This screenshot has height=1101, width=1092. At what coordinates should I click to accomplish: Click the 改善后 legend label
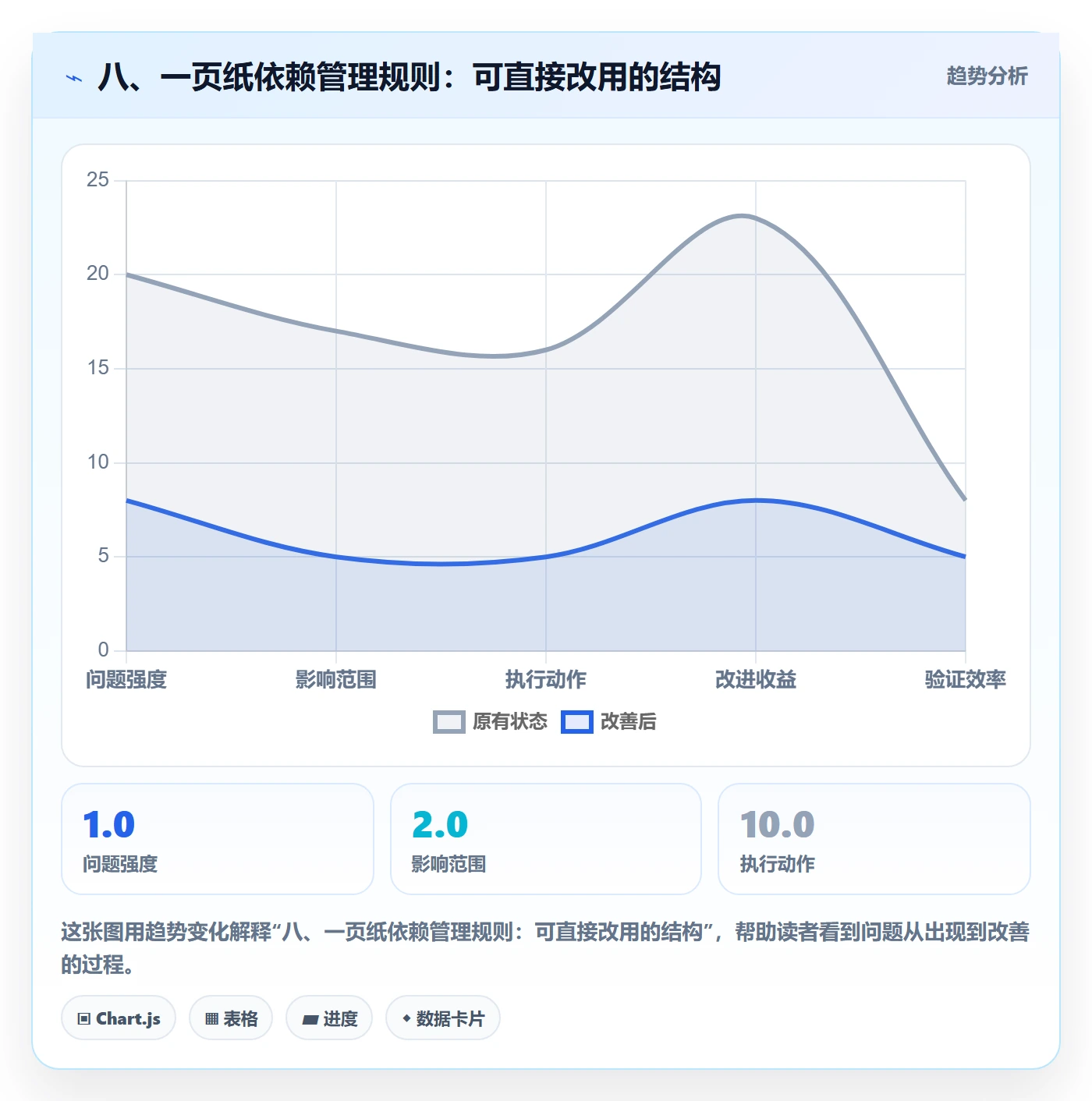pyautogui.click(x=629, y=722)
